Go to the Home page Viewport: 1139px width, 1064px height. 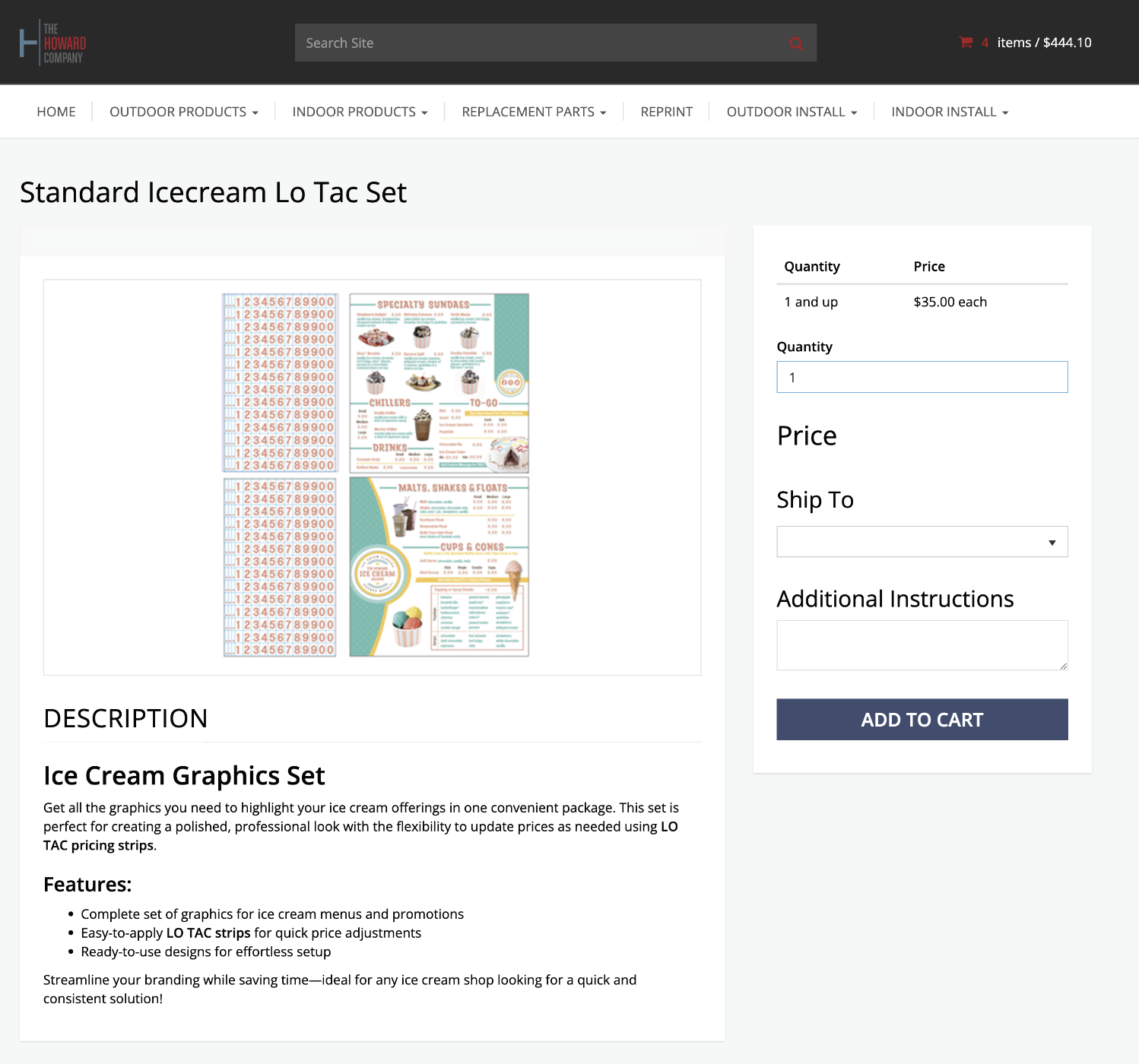56,112
